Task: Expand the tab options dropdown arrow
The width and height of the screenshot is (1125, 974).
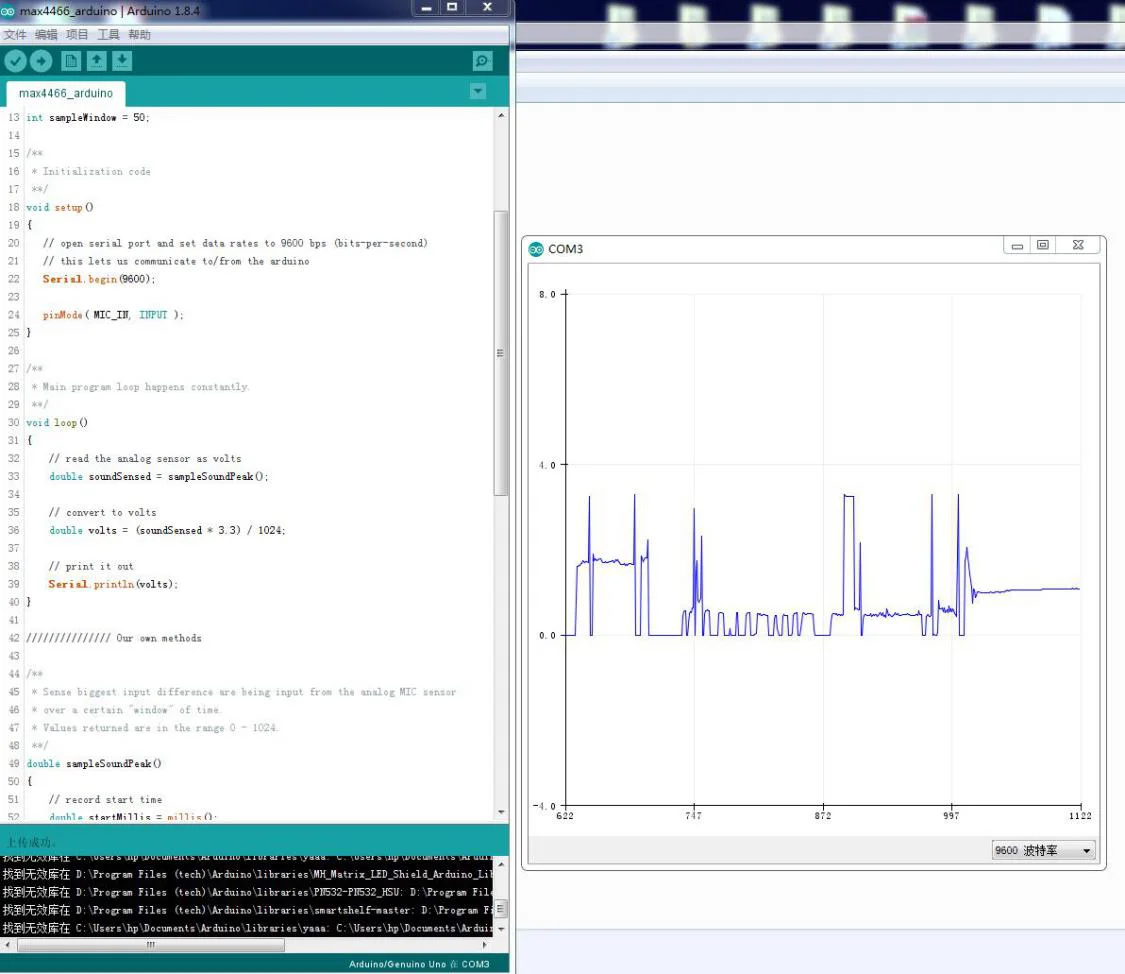Action: tap(478, 92)
